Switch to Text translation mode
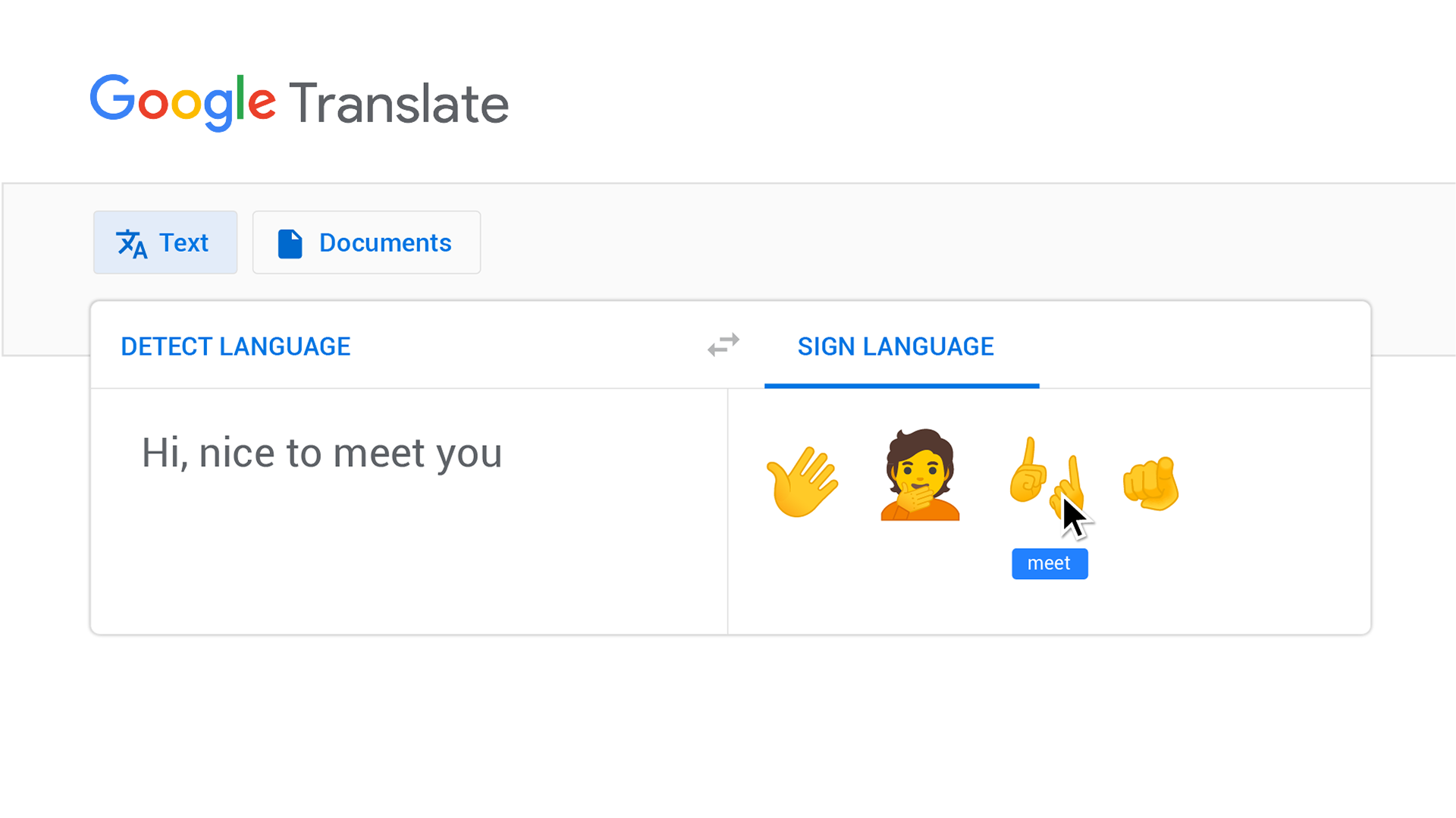This screenshot has height=818, width=1456. 165,243
